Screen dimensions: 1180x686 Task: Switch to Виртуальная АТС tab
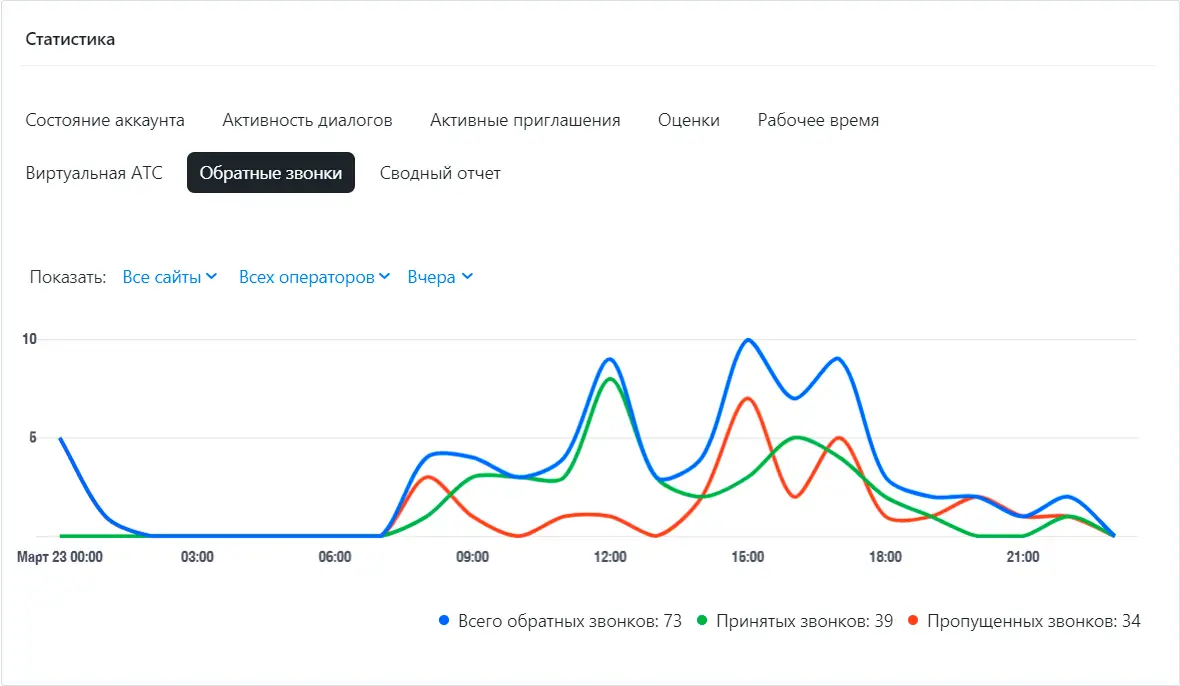pos(94,173)
